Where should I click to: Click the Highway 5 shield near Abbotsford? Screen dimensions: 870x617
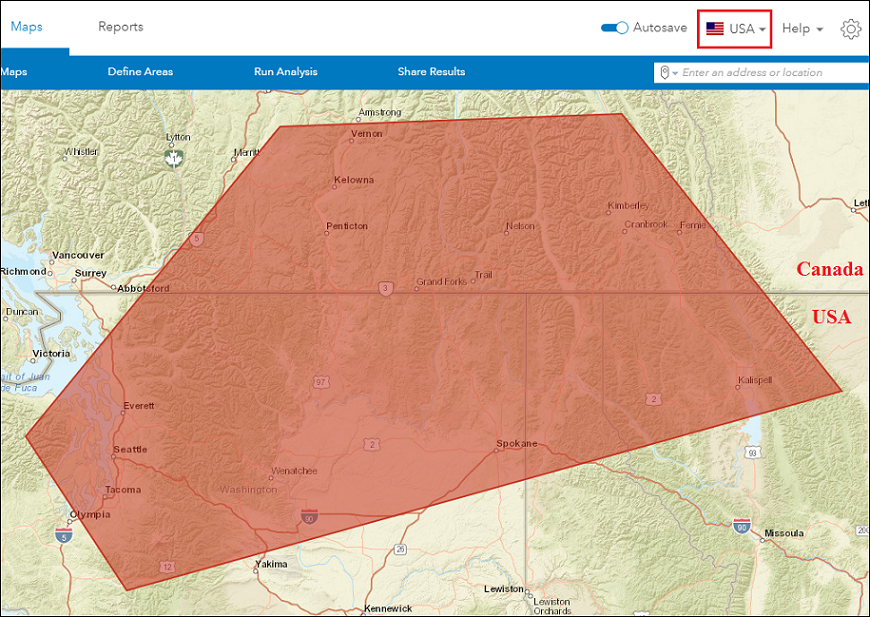pos(196,240)
